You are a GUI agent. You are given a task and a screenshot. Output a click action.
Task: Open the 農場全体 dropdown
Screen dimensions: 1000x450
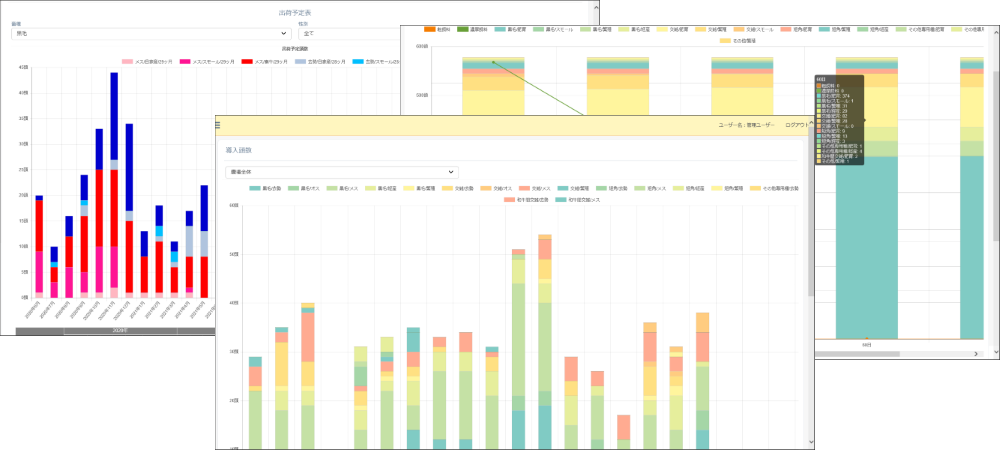[342, 172]
